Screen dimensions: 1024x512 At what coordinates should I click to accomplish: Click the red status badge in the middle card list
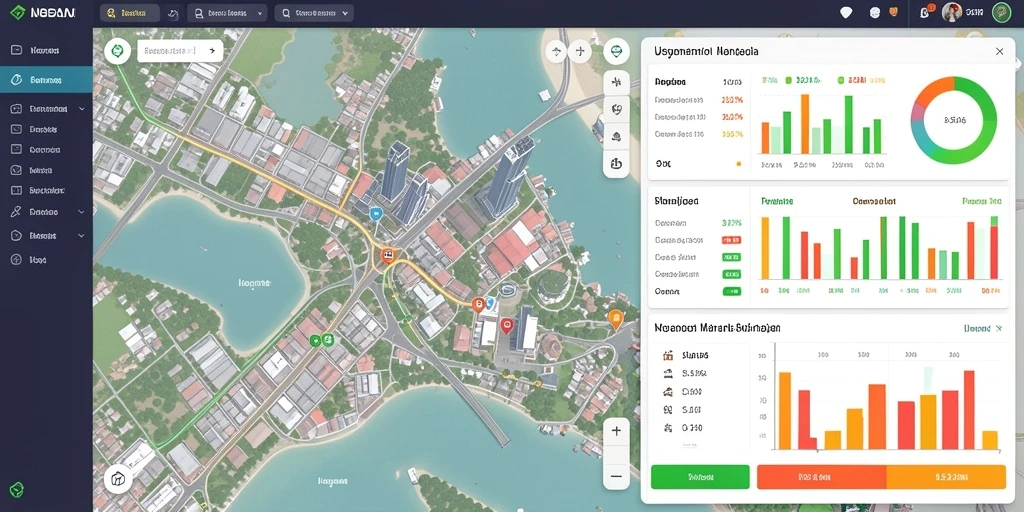pyautogui.click(x=731, y=240)
